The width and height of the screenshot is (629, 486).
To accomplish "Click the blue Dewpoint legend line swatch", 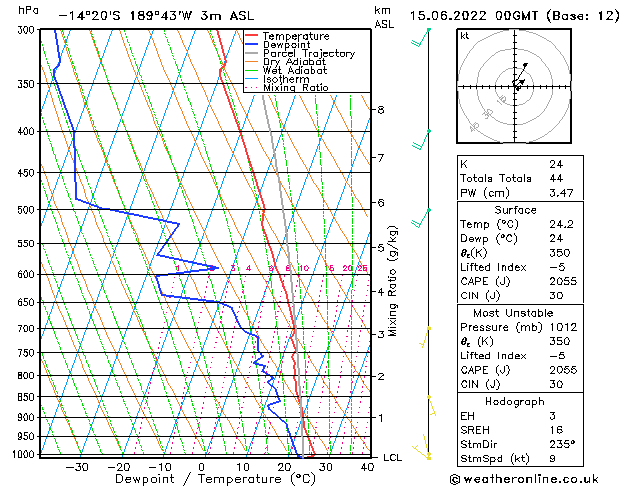I will [252, 45].
